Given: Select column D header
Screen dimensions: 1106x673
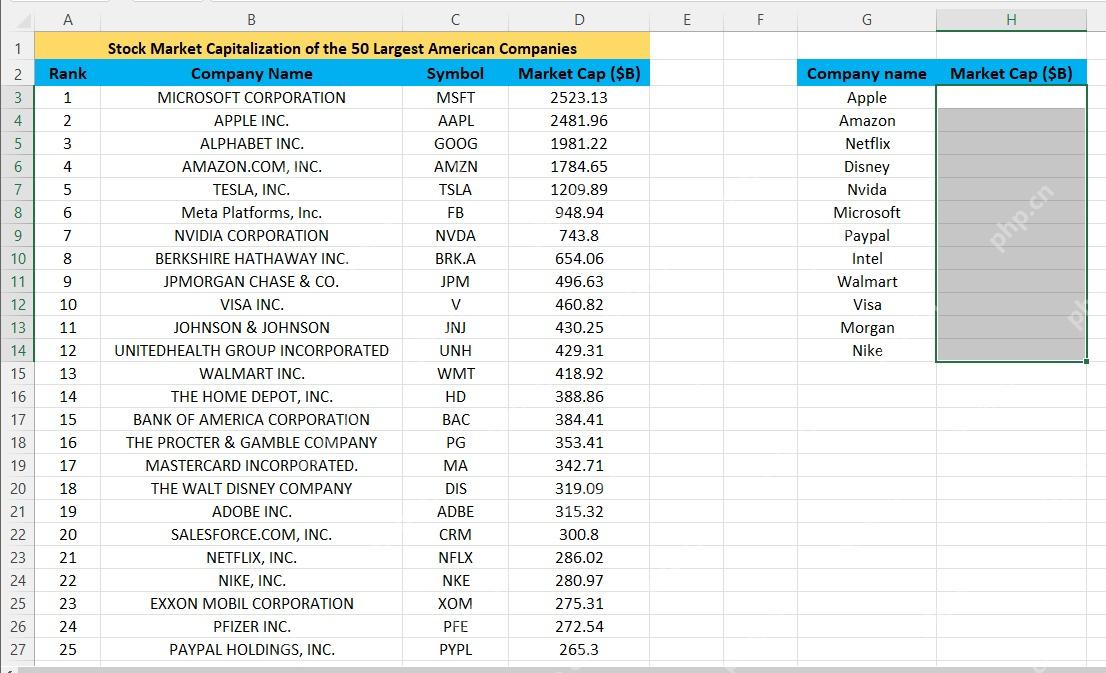Looking at the screenshot, I should 579,20.
